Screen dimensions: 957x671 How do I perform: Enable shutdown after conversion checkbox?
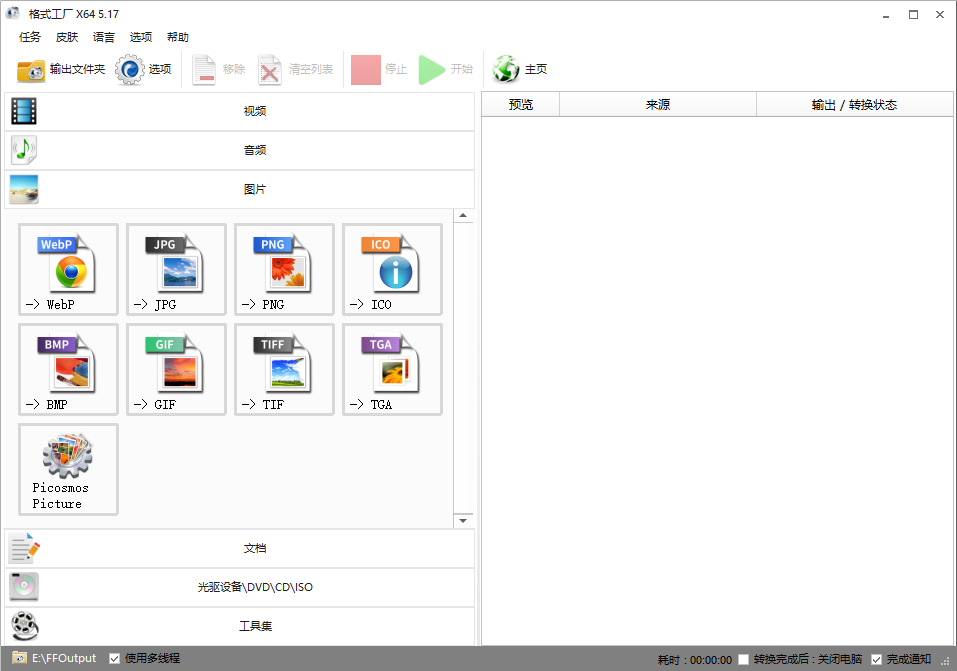[x=743, y=659]
